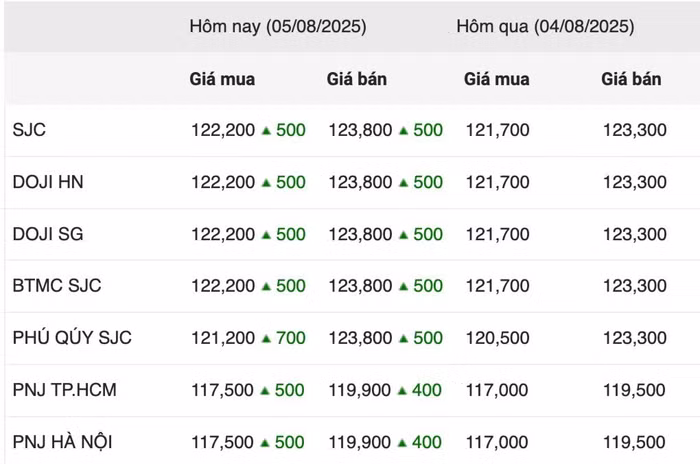Click the up arrow beside BTMC SJC buy change
The height and width of the screenshot is (464, 700).
pyautogui.click(x=267, y=286)
